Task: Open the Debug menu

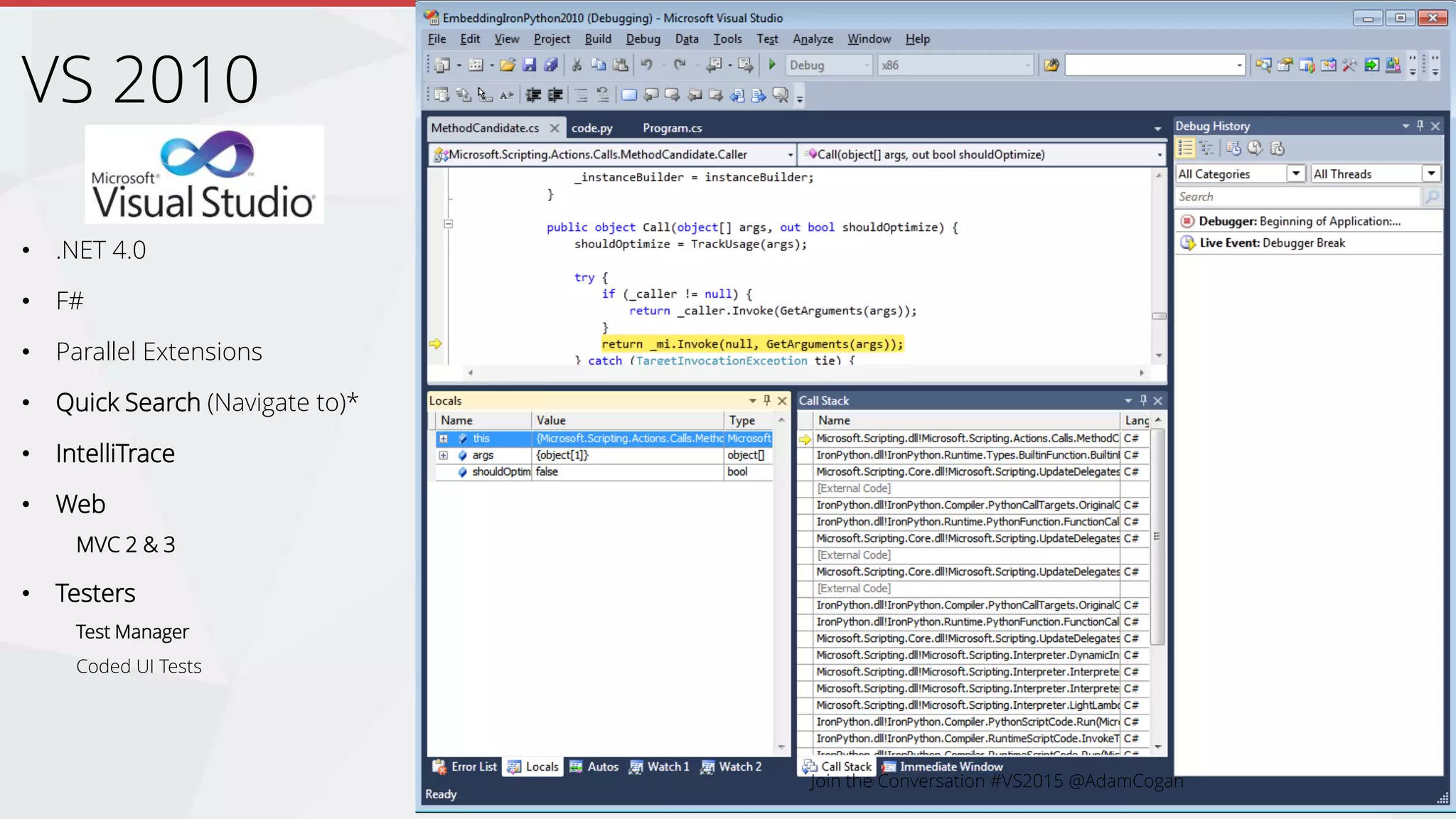Action: click(x=643, y=39)
